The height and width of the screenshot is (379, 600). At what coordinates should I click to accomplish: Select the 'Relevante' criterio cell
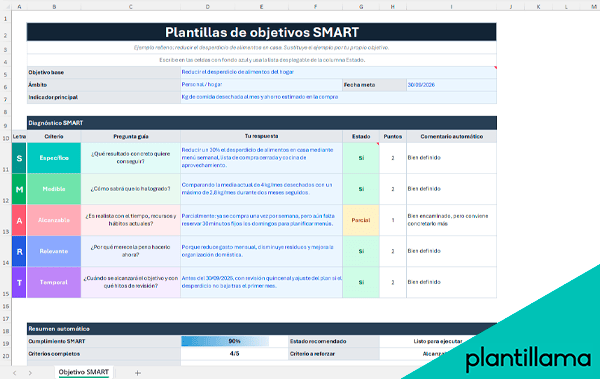click(x=54, y=251)
